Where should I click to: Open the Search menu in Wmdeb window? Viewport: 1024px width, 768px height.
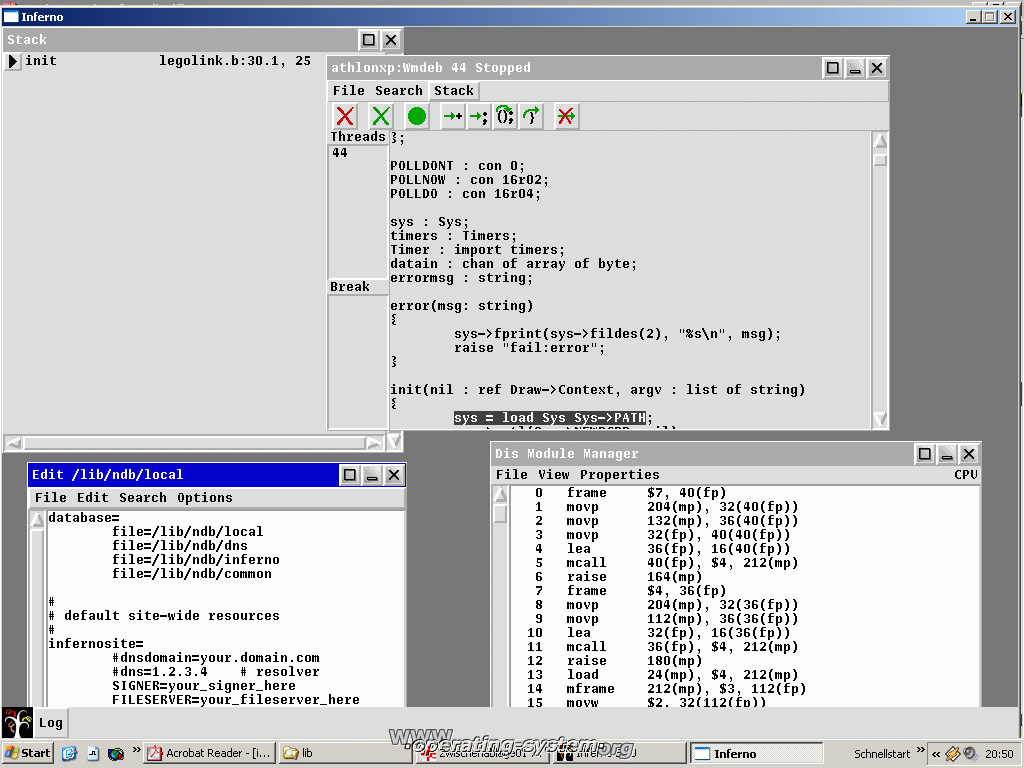tap(398, 91)
